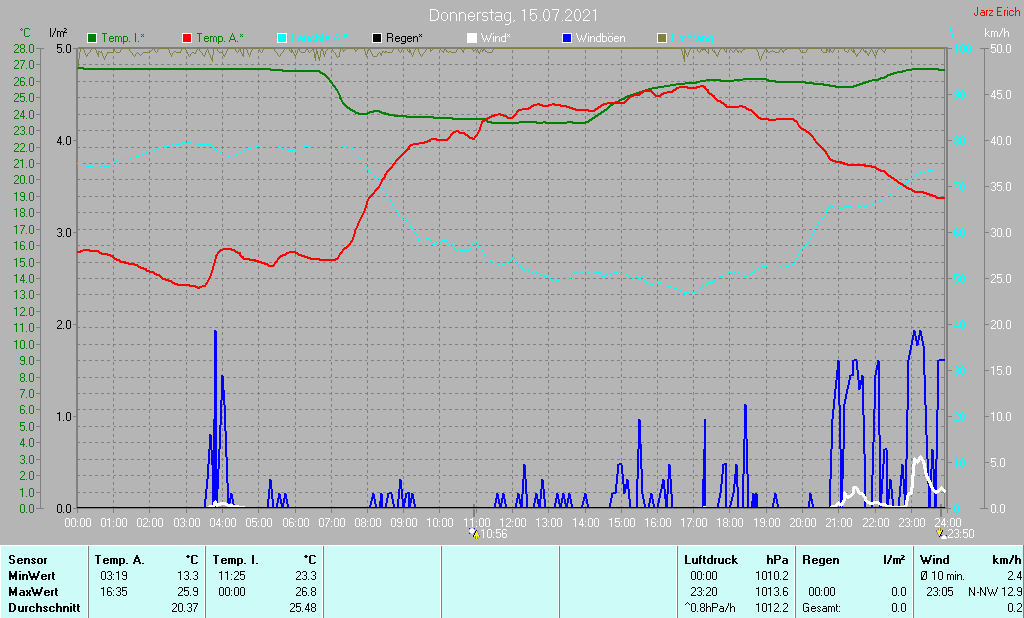Click the 'MaxWert' row label
Image resolution: width=1024 pixels, height=618 pixels.
click(x=33, y=592)
